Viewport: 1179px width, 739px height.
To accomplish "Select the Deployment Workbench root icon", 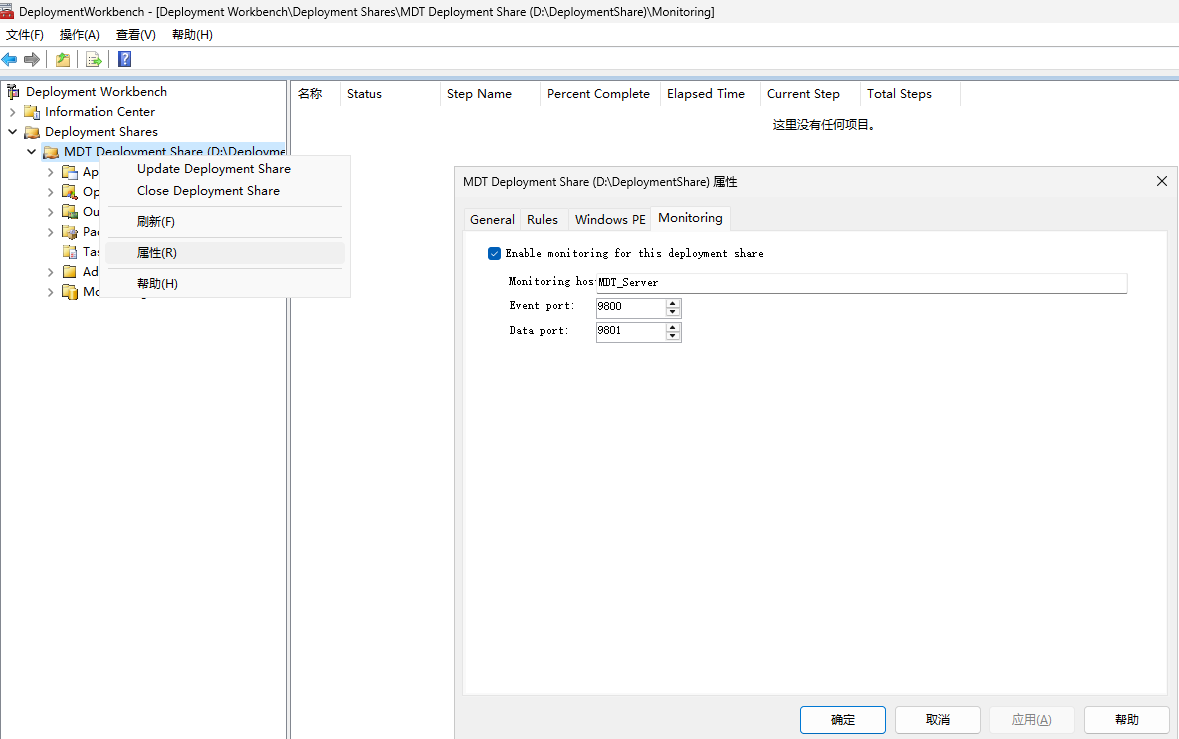I will [14, 91].
